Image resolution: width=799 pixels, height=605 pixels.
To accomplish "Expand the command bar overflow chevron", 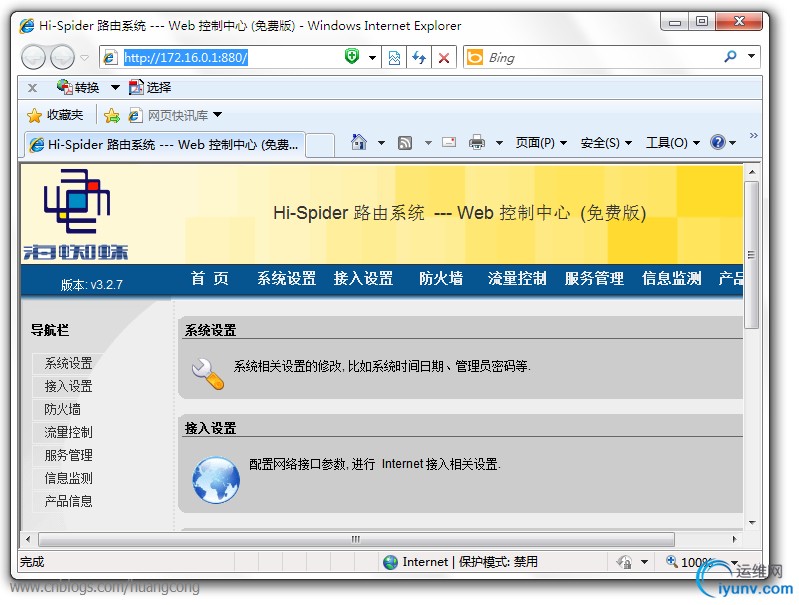I will click(754, 136).
